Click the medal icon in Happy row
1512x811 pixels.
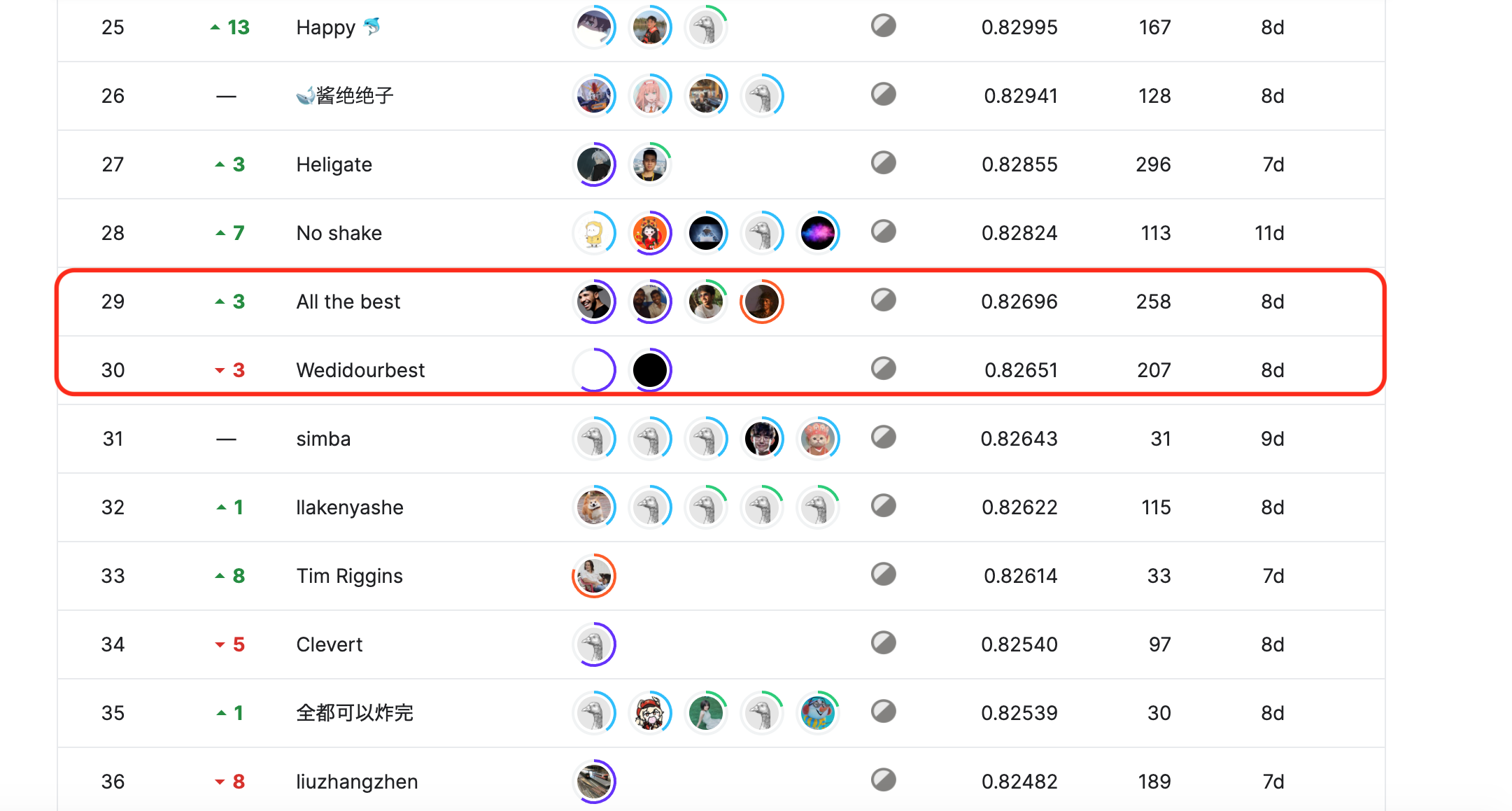(x=883, y=26)
